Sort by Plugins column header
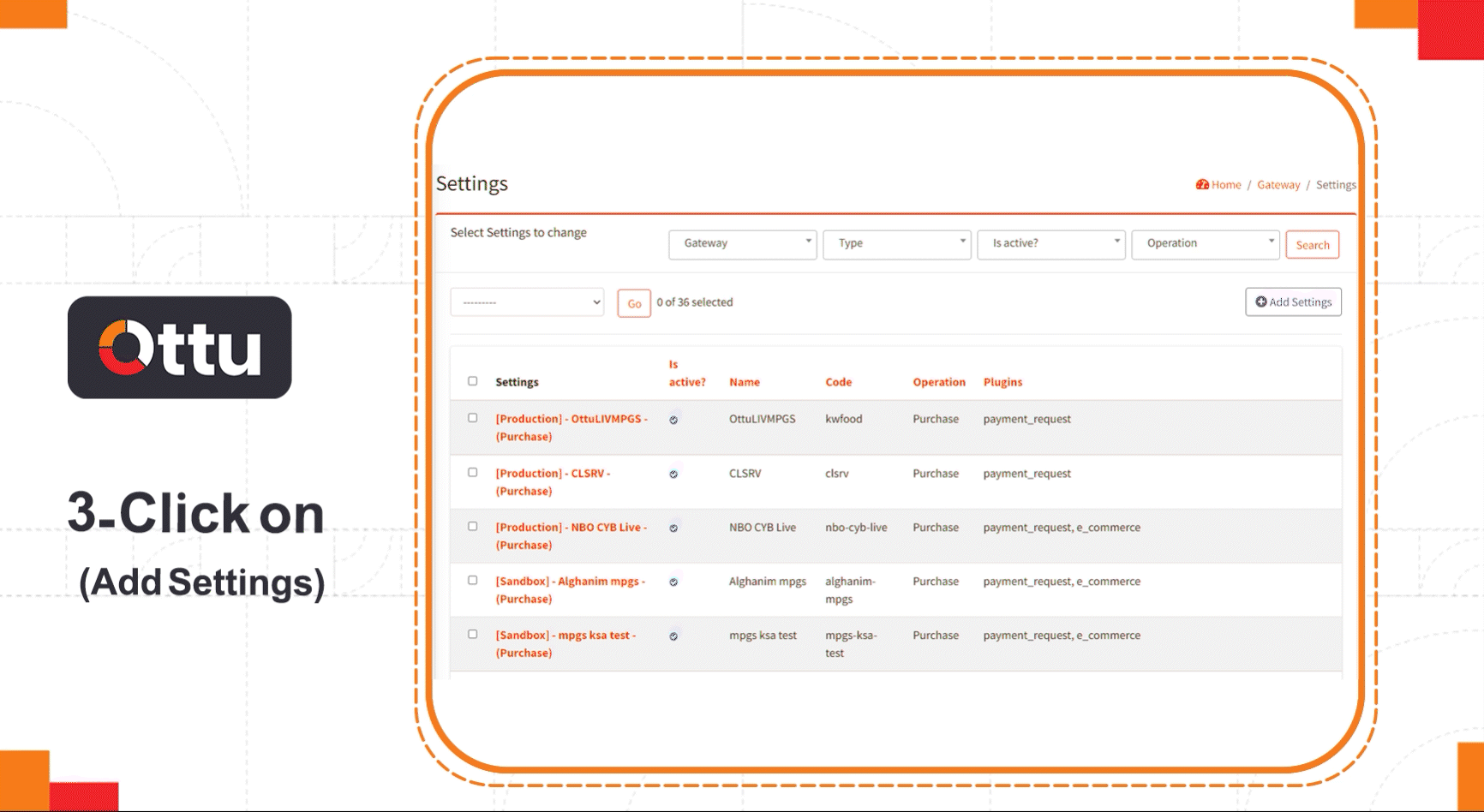The image size is (1484, 812). [x=1002, y=382]
